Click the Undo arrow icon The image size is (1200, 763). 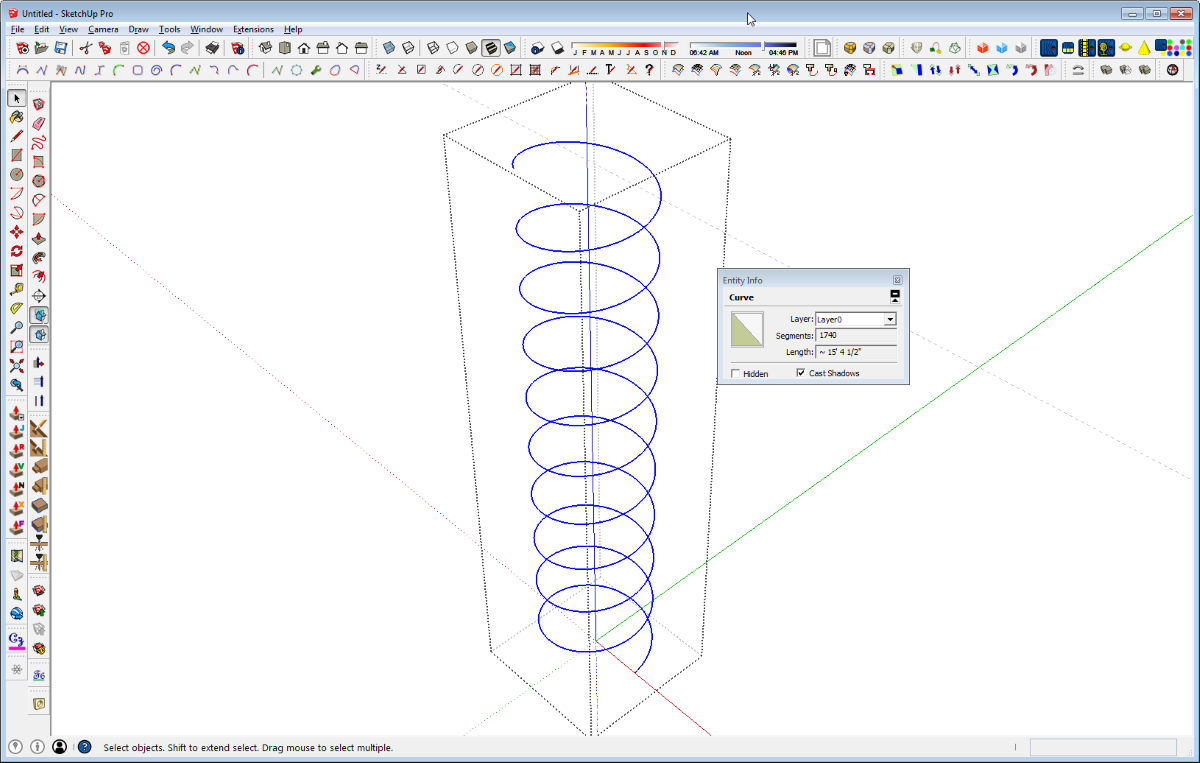[x=168, y=48]
